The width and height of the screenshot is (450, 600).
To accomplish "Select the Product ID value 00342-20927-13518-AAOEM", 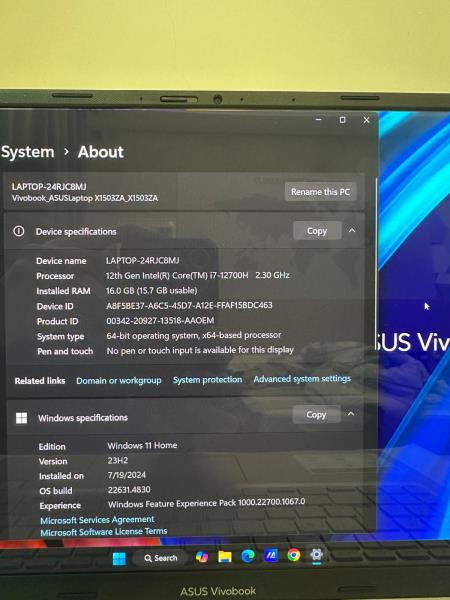I will (160, 321).
